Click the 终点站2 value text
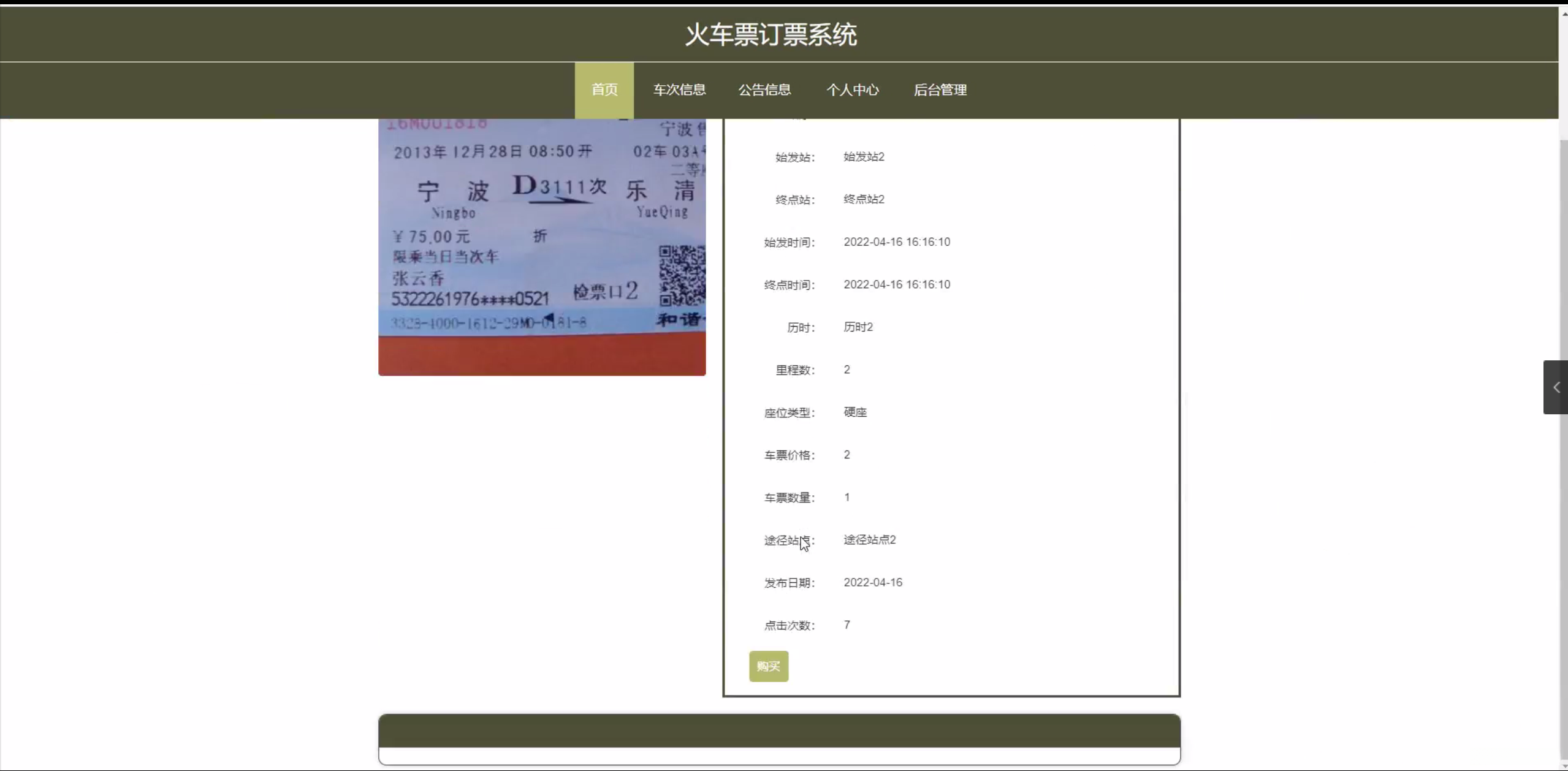Viewport: 1568px width, 771px height. tap(864, 199)
